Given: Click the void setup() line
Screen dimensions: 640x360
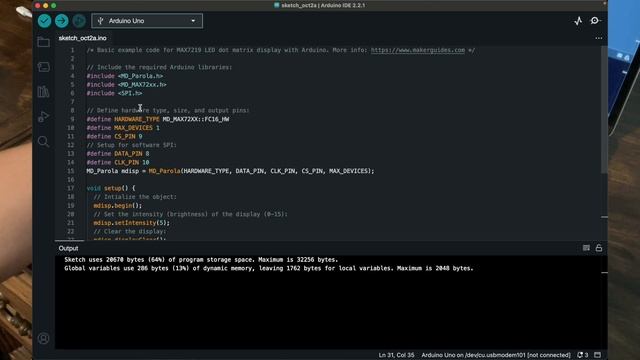Looking at the screenshot, I should 111,188.
